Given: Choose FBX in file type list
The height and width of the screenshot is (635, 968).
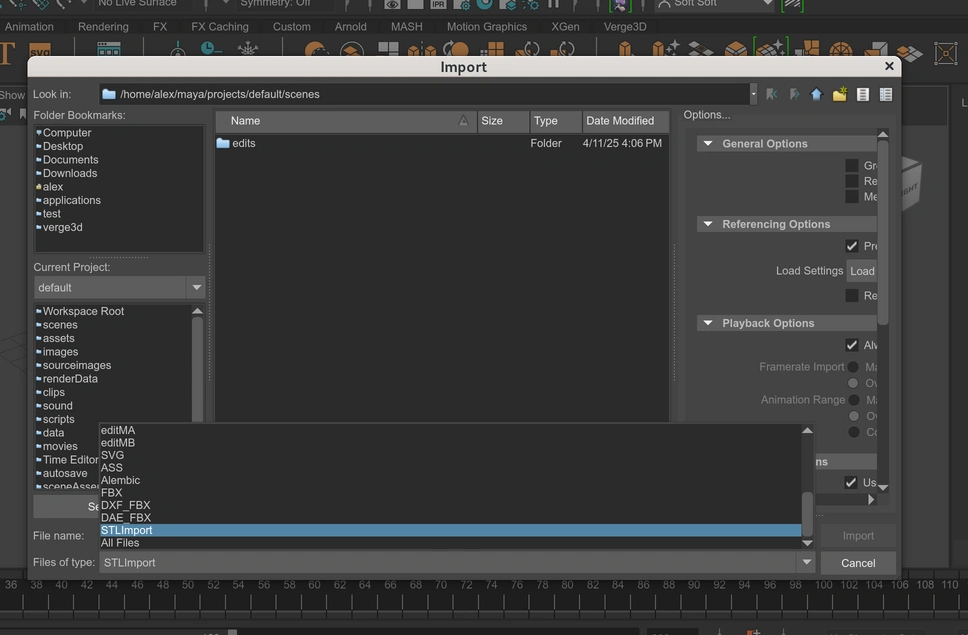Looking at the screenshot, I should point(450,492).
